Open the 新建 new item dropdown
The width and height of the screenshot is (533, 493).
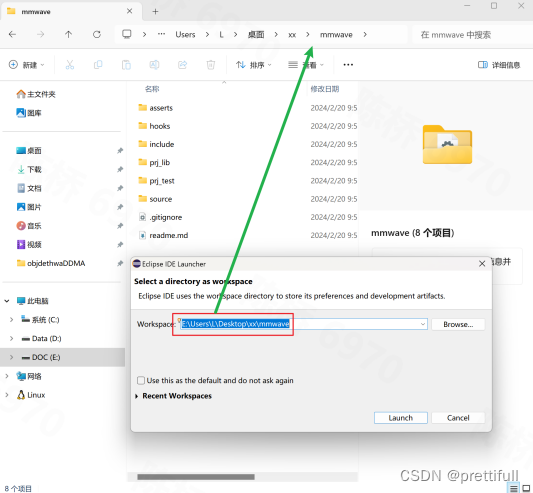click(x=27, y=65)
